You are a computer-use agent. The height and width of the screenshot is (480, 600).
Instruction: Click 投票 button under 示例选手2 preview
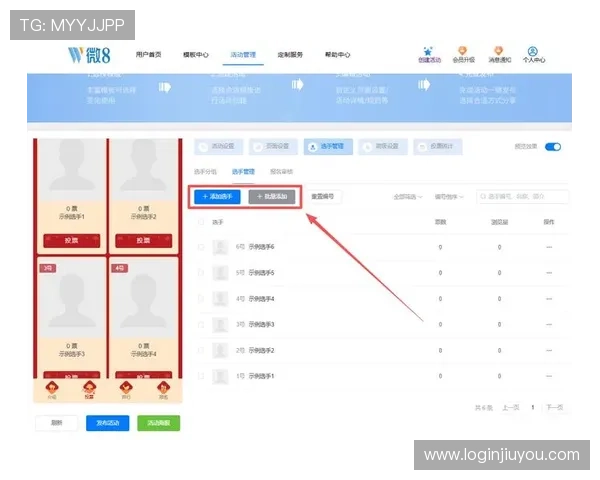point(143,240)
